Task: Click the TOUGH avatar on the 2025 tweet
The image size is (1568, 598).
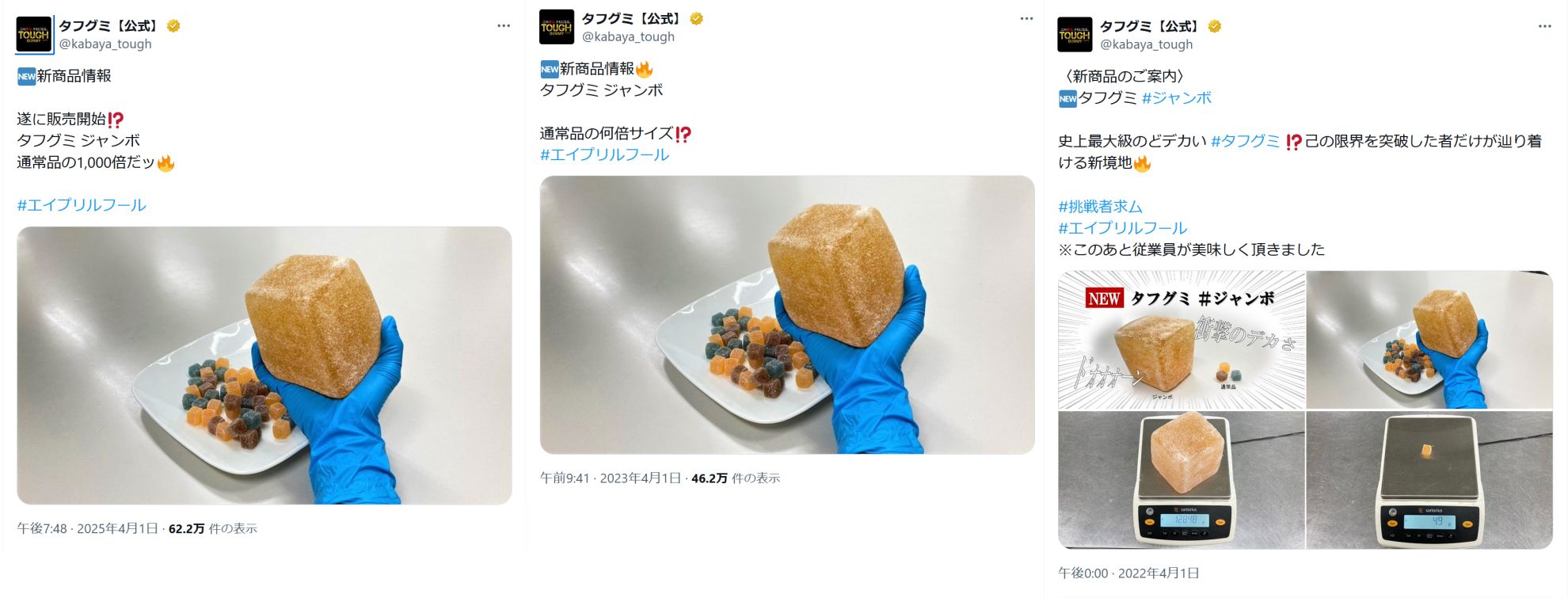Action: tap(34, 35)
